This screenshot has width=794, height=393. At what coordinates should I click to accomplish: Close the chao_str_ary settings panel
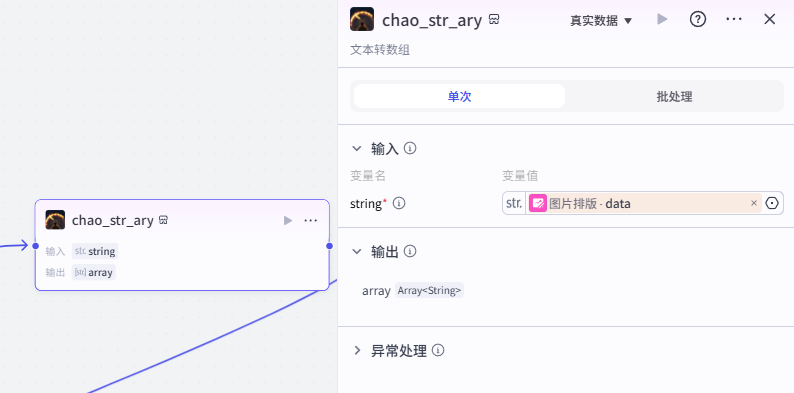[x=770, y=20]
